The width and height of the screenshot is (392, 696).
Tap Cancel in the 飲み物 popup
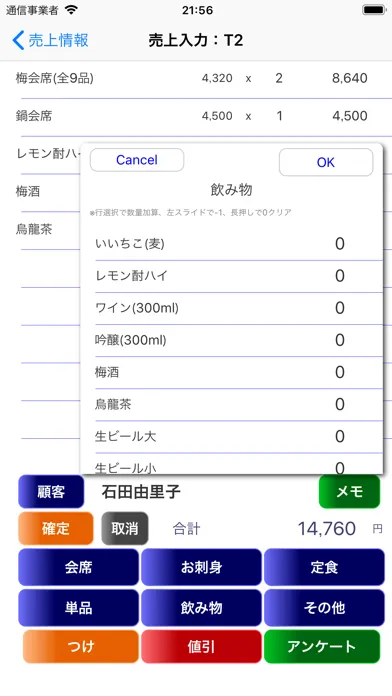(137, 160)
